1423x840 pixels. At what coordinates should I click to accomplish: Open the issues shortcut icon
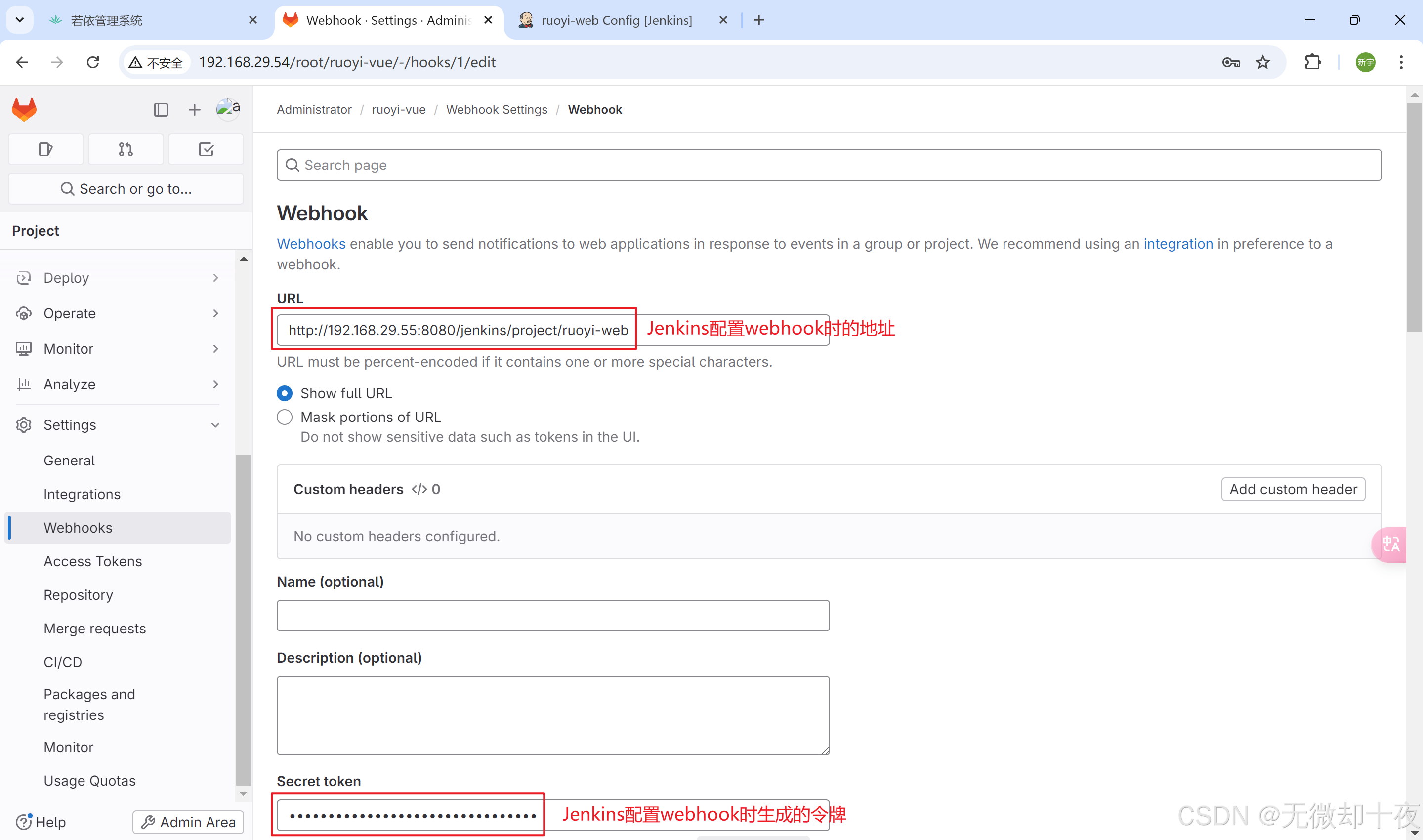point(46,149)
